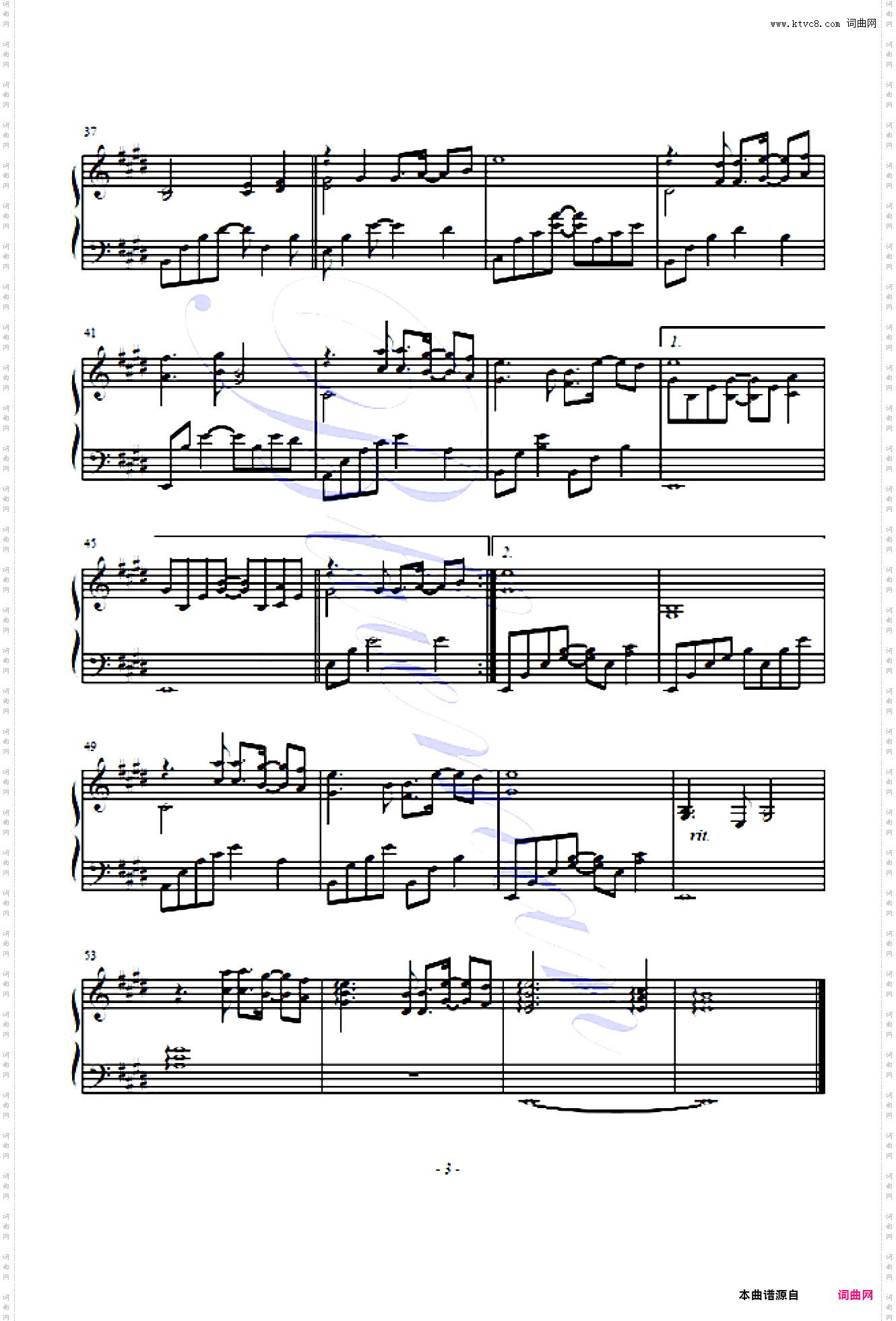Click the page number 3 at bottom
This screenshot has height=1321, width=896.
(448, 1169)
